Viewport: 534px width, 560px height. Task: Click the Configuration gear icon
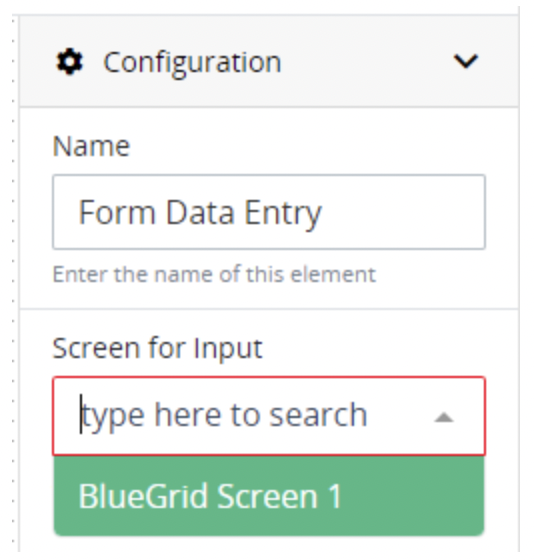pos(69,62)
